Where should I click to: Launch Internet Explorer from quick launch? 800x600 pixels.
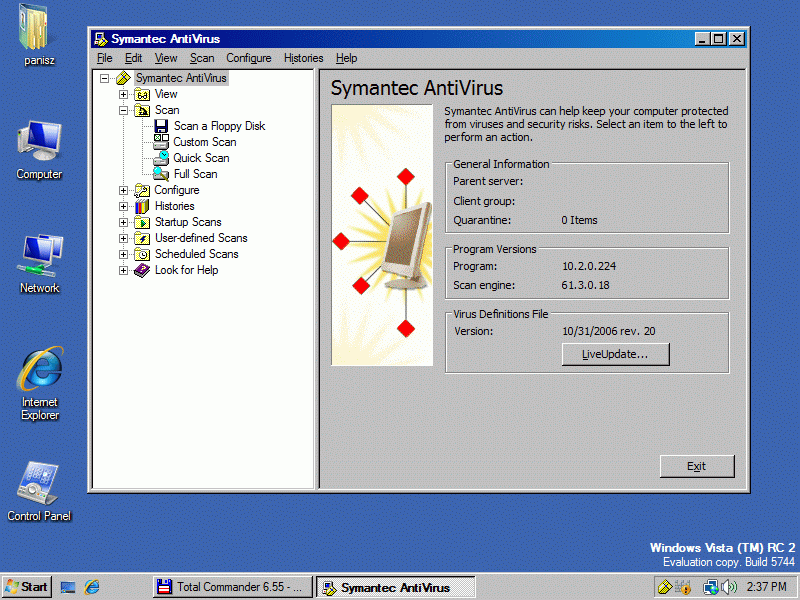pyautogui.click(x=92, y=587)
